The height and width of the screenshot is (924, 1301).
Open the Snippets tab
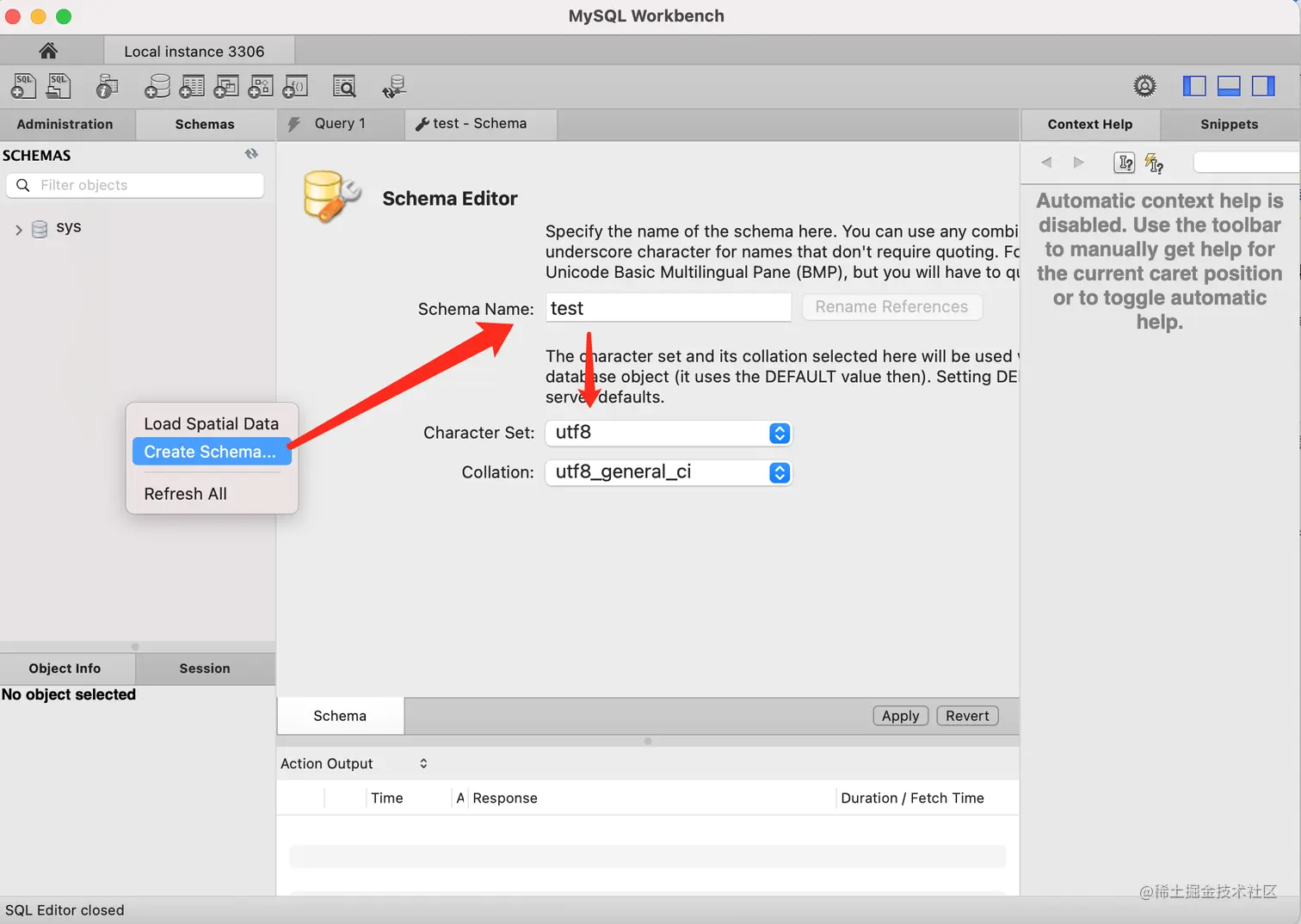point(1230,124)
